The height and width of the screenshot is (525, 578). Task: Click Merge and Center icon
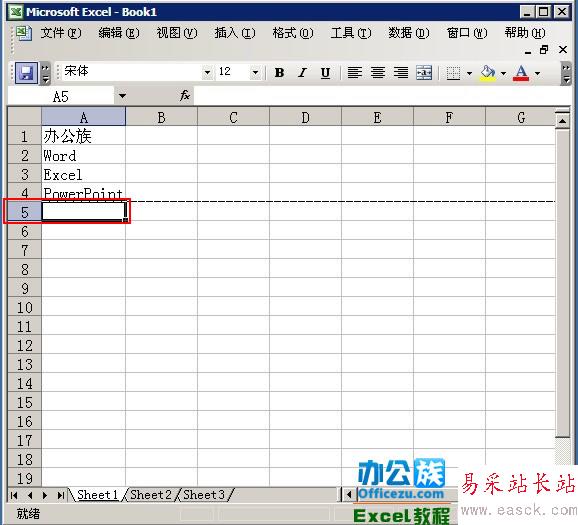pyautogui.click(x=424, y=73)
